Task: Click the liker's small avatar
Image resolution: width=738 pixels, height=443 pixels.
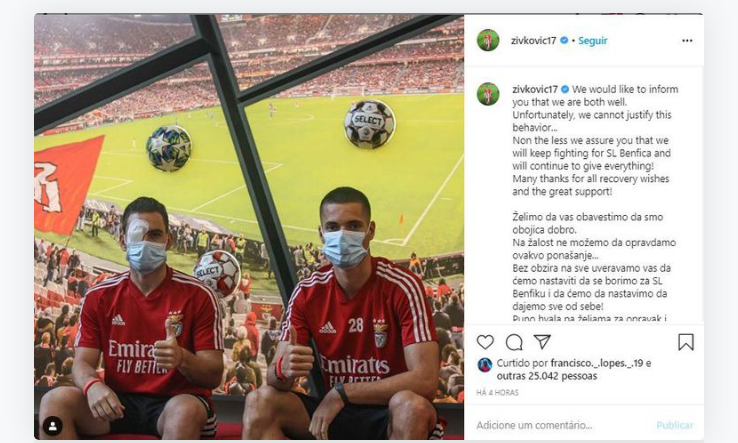Action: point(485,365)
